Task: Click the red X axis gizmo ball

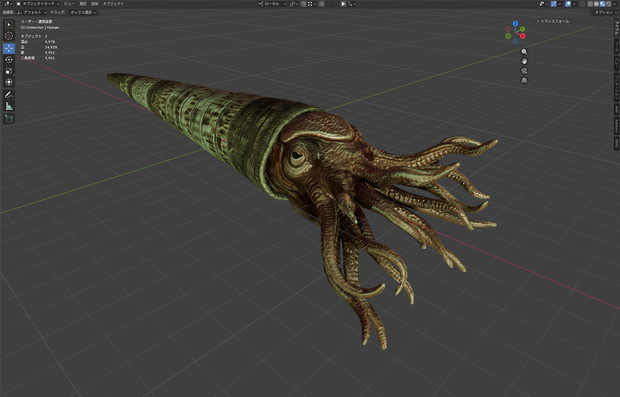Action: (523, 36)
